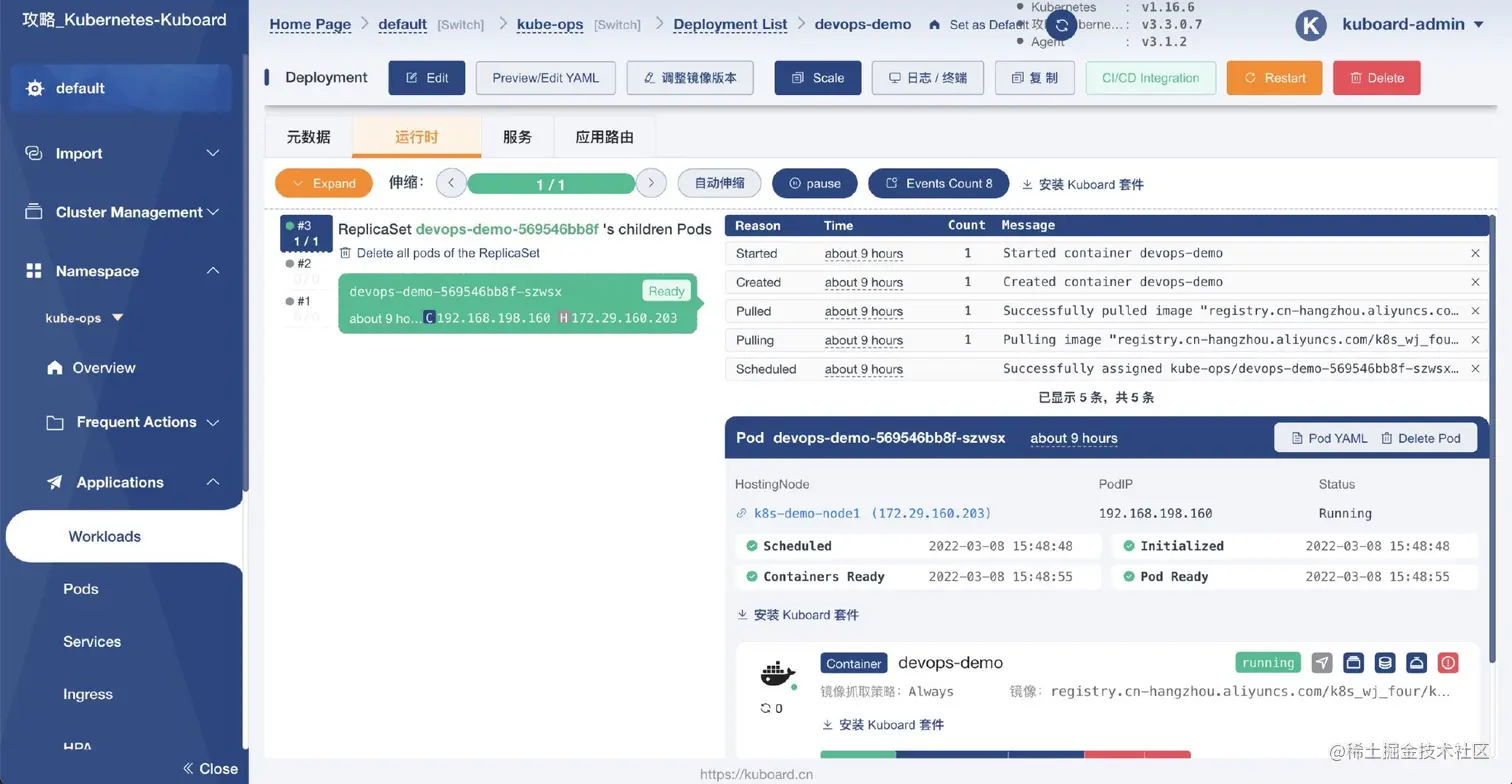Toggle the 自动伸缩 autoscale button
Image resolution: width=1512 pixels, height=784 pixels.
click(x=719, y=183)
